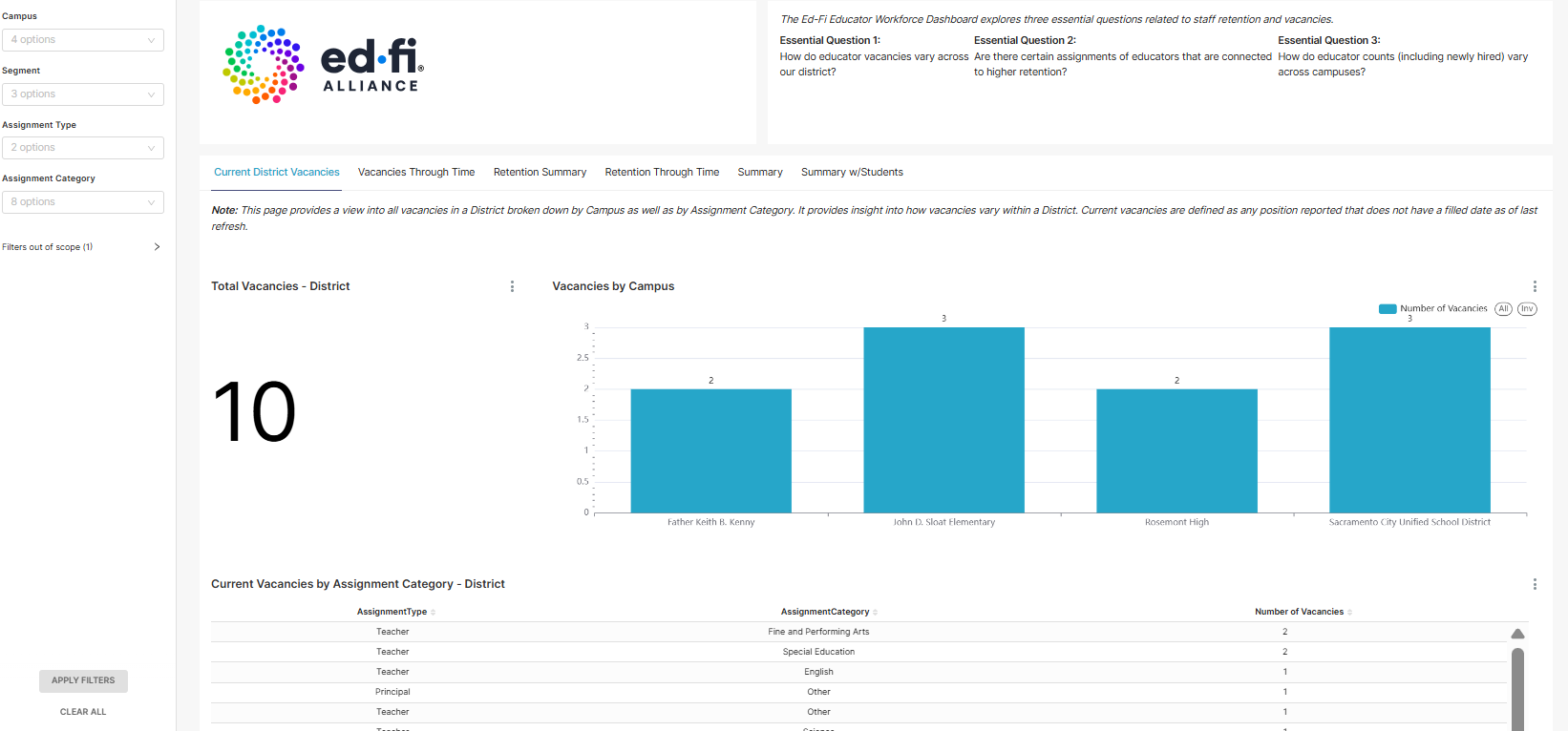1568x731 pixels.
Task: Open the Retention Through Time tab
Action: [x=662, y=173]
